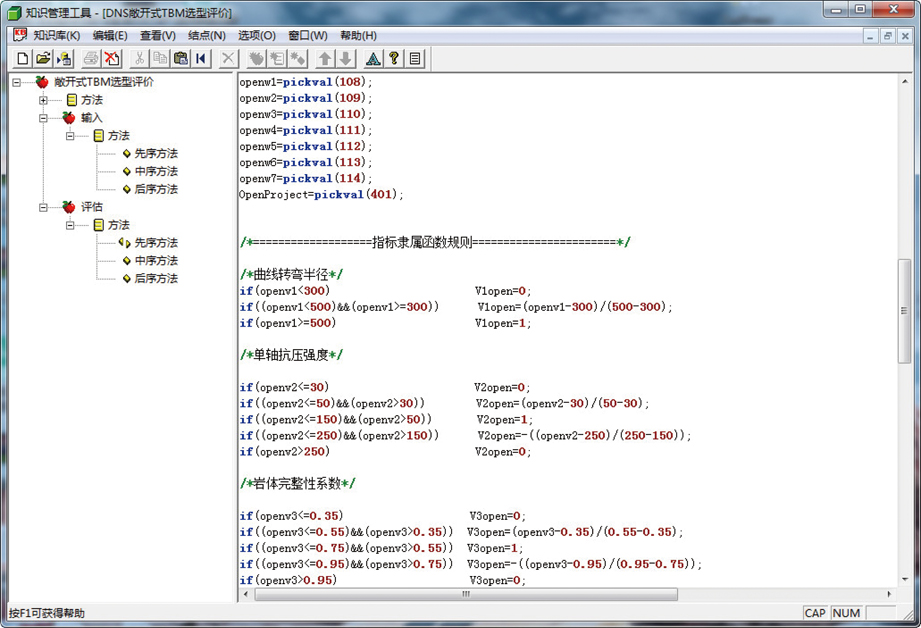Screen dimensions: 921x628
Task: Collapse the 敞开式TBM选型评价 root node
Action: (16, 82)
